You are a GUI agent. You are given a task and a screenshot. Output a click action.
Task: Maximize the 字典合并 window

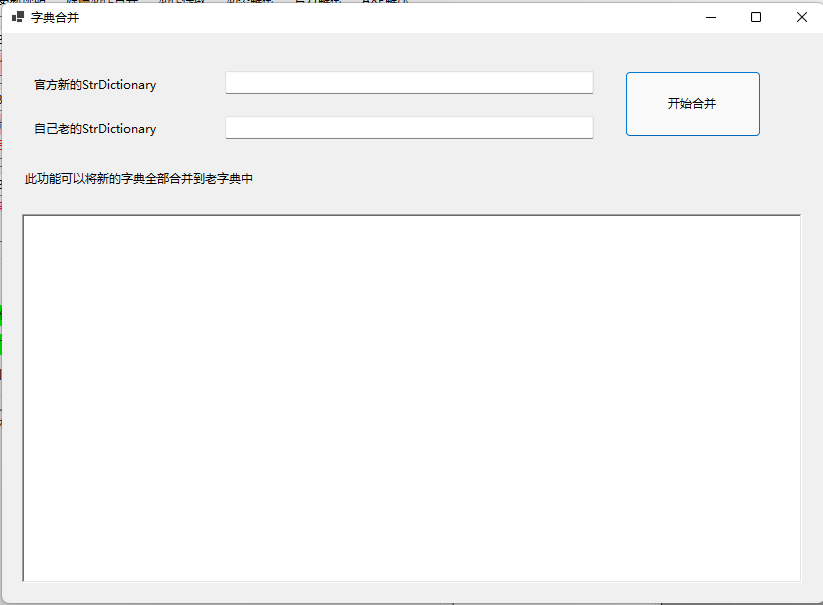(756, 17)
